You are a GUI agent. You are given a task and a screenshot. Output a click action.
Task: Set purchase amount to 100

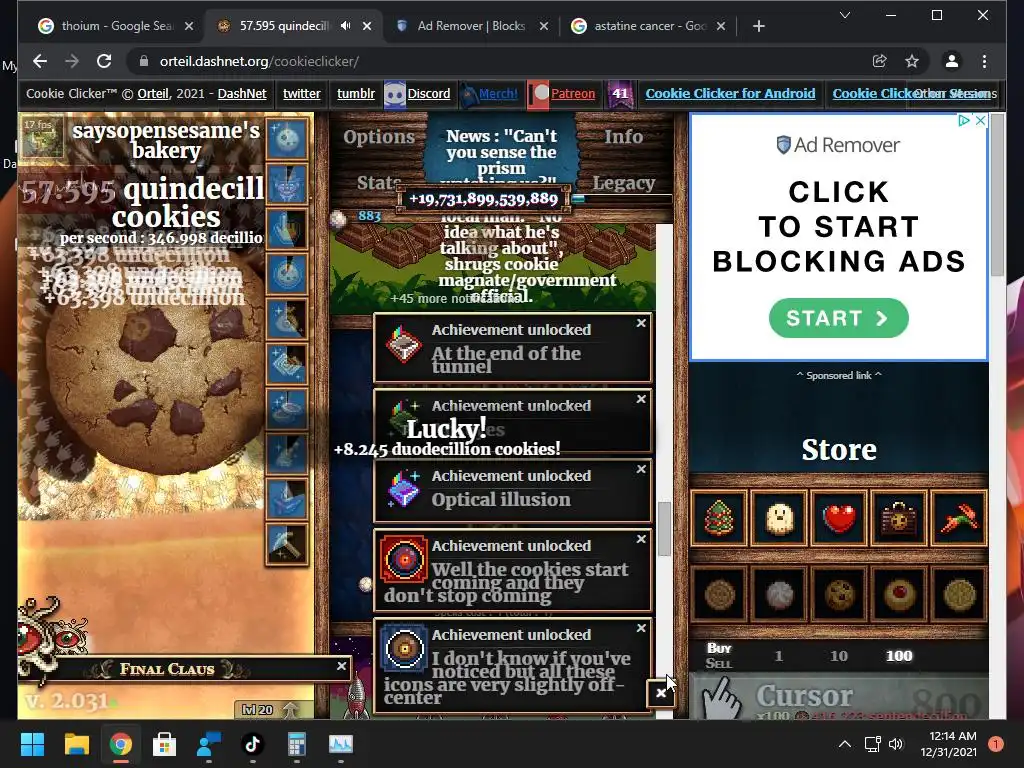(899, 656)
